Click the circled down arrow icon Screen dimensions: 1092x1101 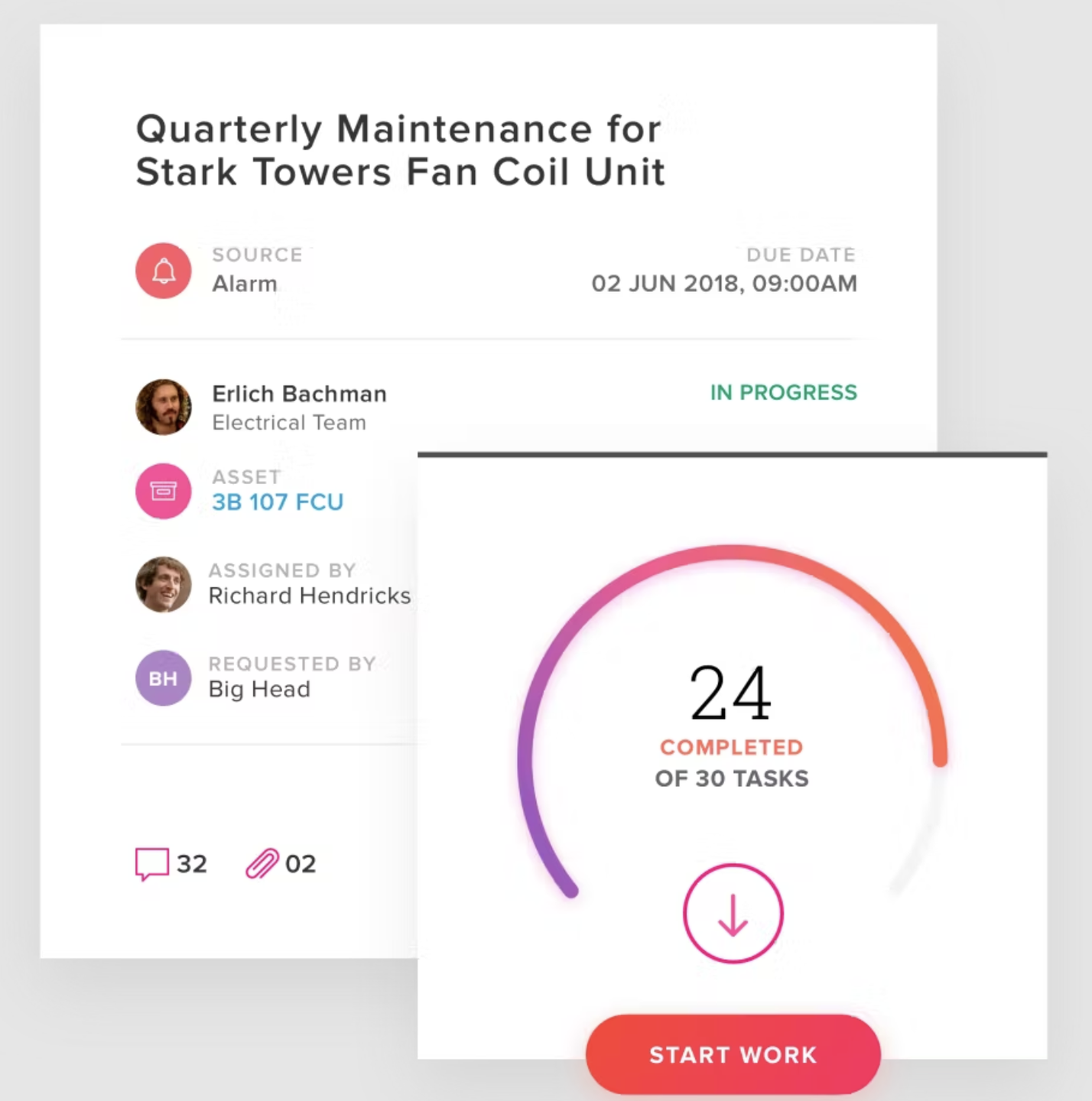[733, 914]
